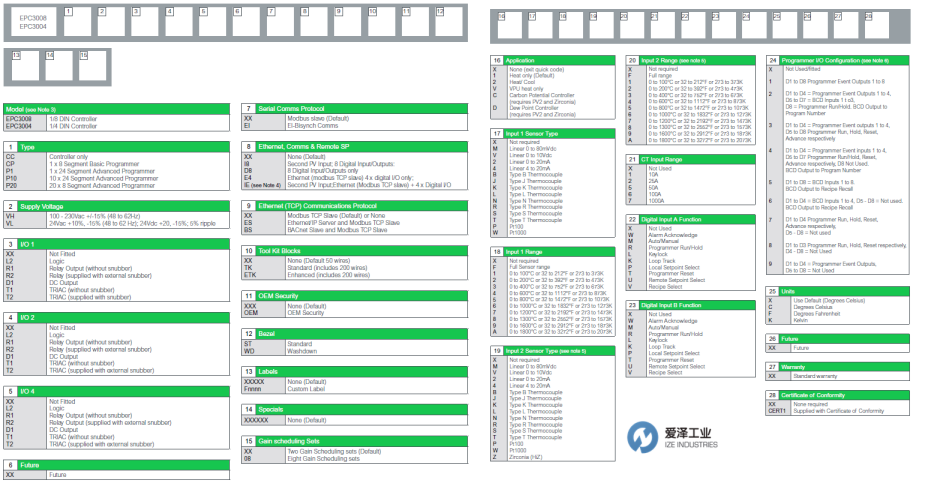Select the "WD Washdown" row
This screenshot has height=492, width=931.
354,351
